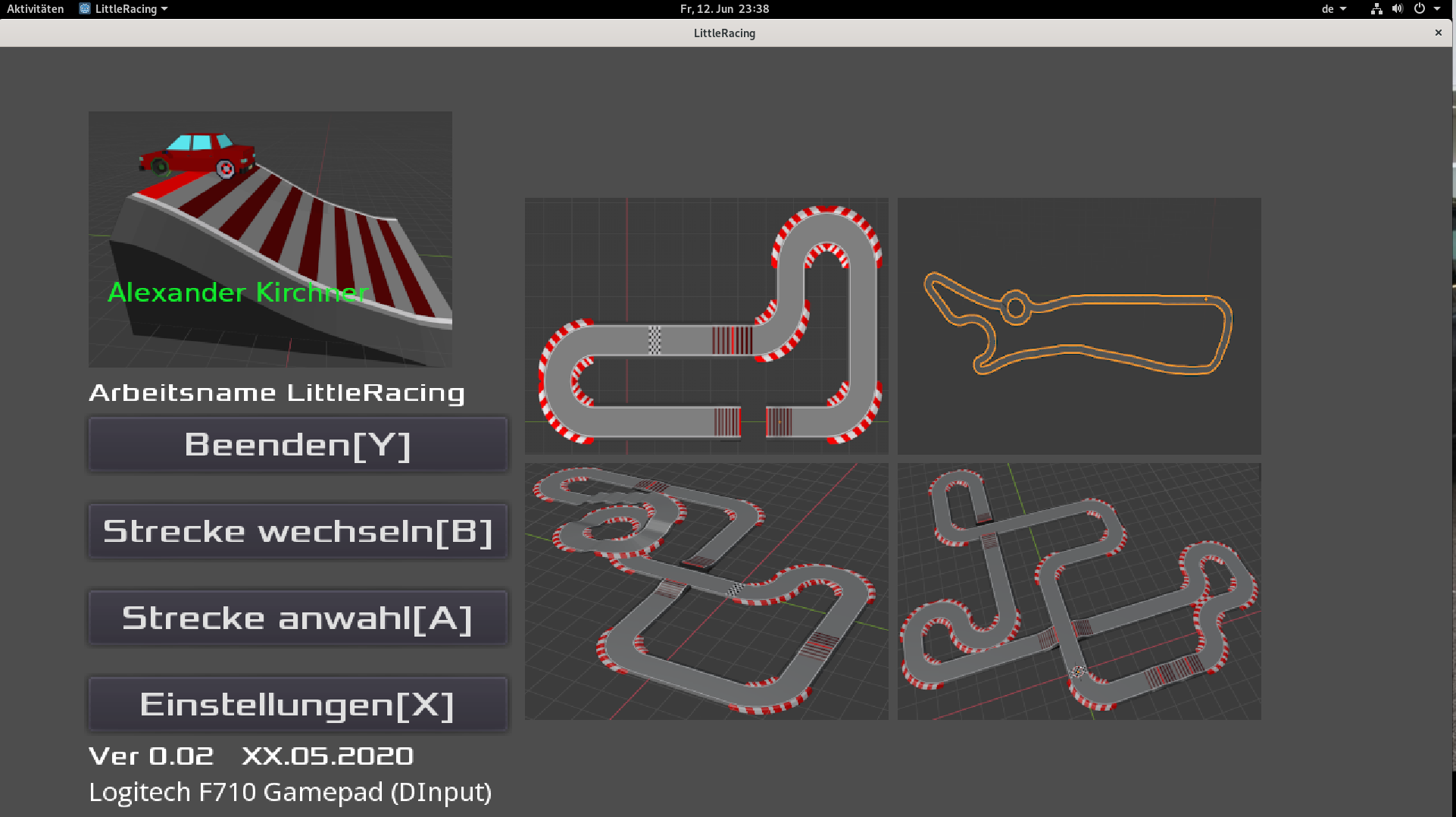Click the Alexander Kirchner green text
Viewport: 1456px width, 817px height.
tap(238, 293)
